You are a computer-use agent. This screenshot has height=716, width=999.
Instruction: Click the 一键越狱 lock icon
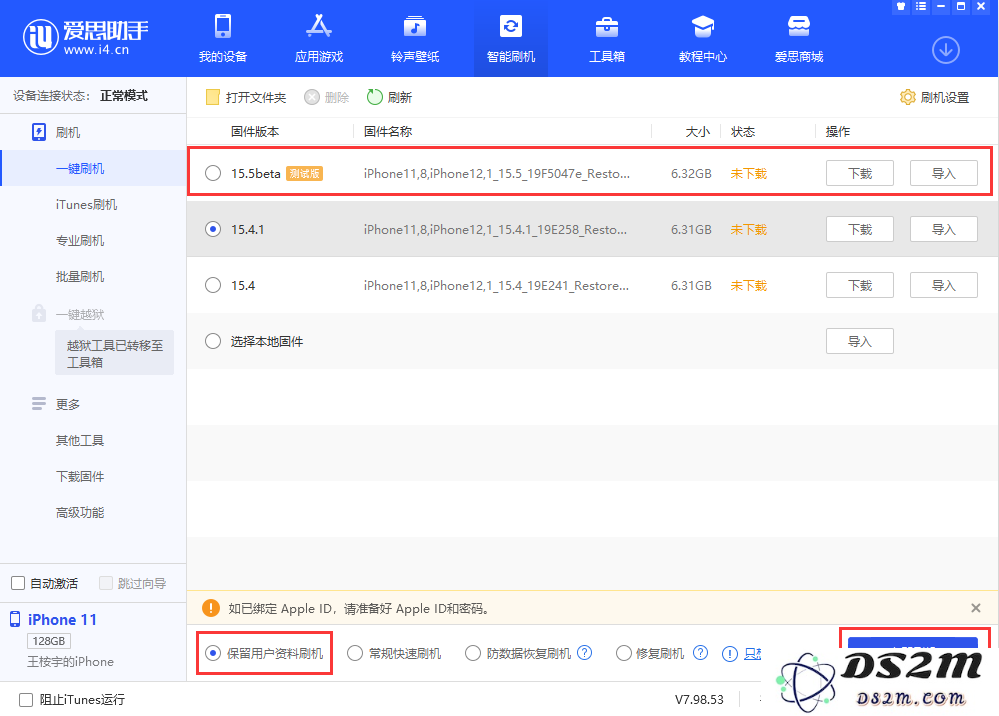(39, 313)
